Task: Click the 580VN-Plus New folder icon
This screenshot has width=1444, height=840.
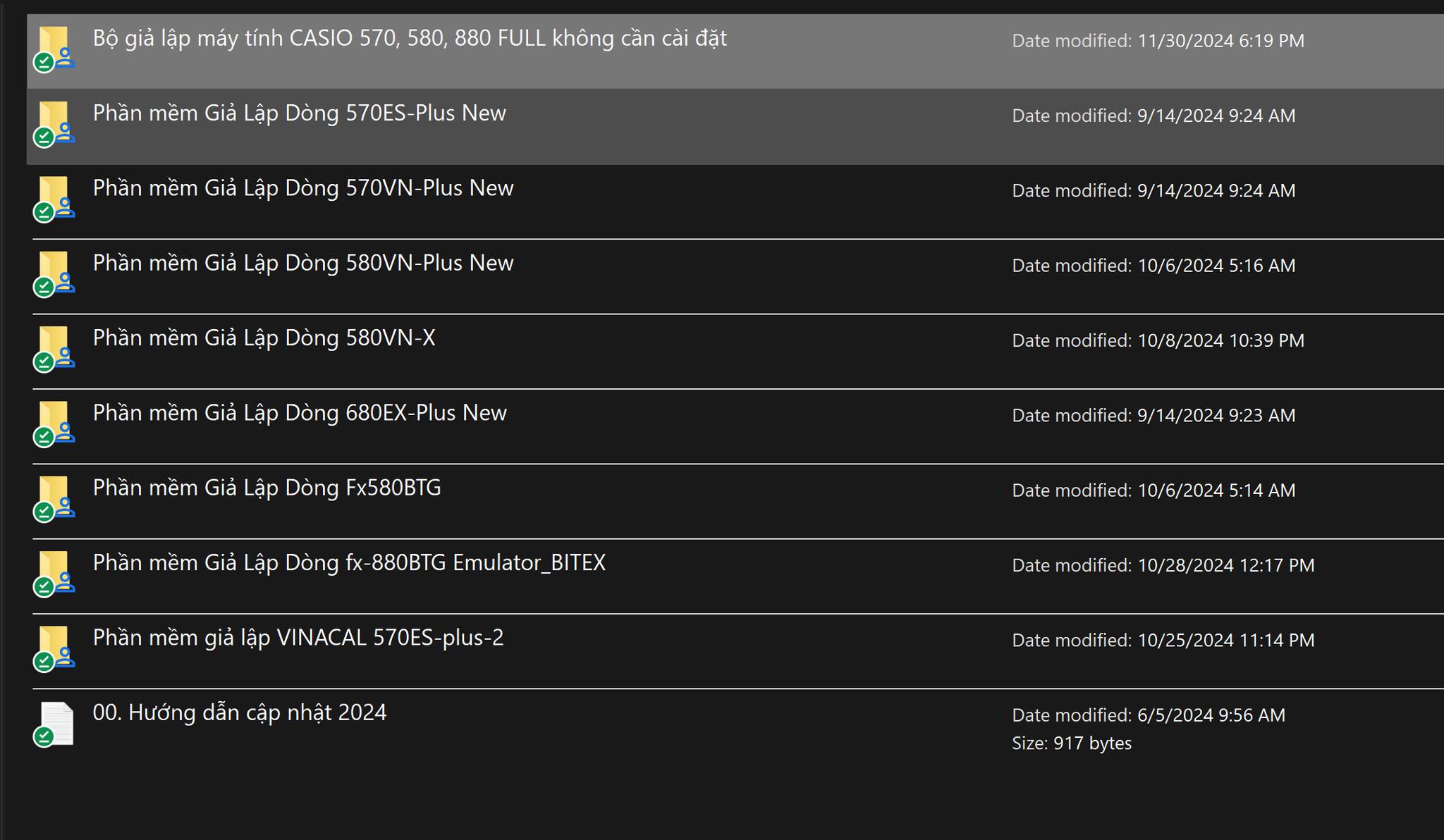Action: click(54, 273)
